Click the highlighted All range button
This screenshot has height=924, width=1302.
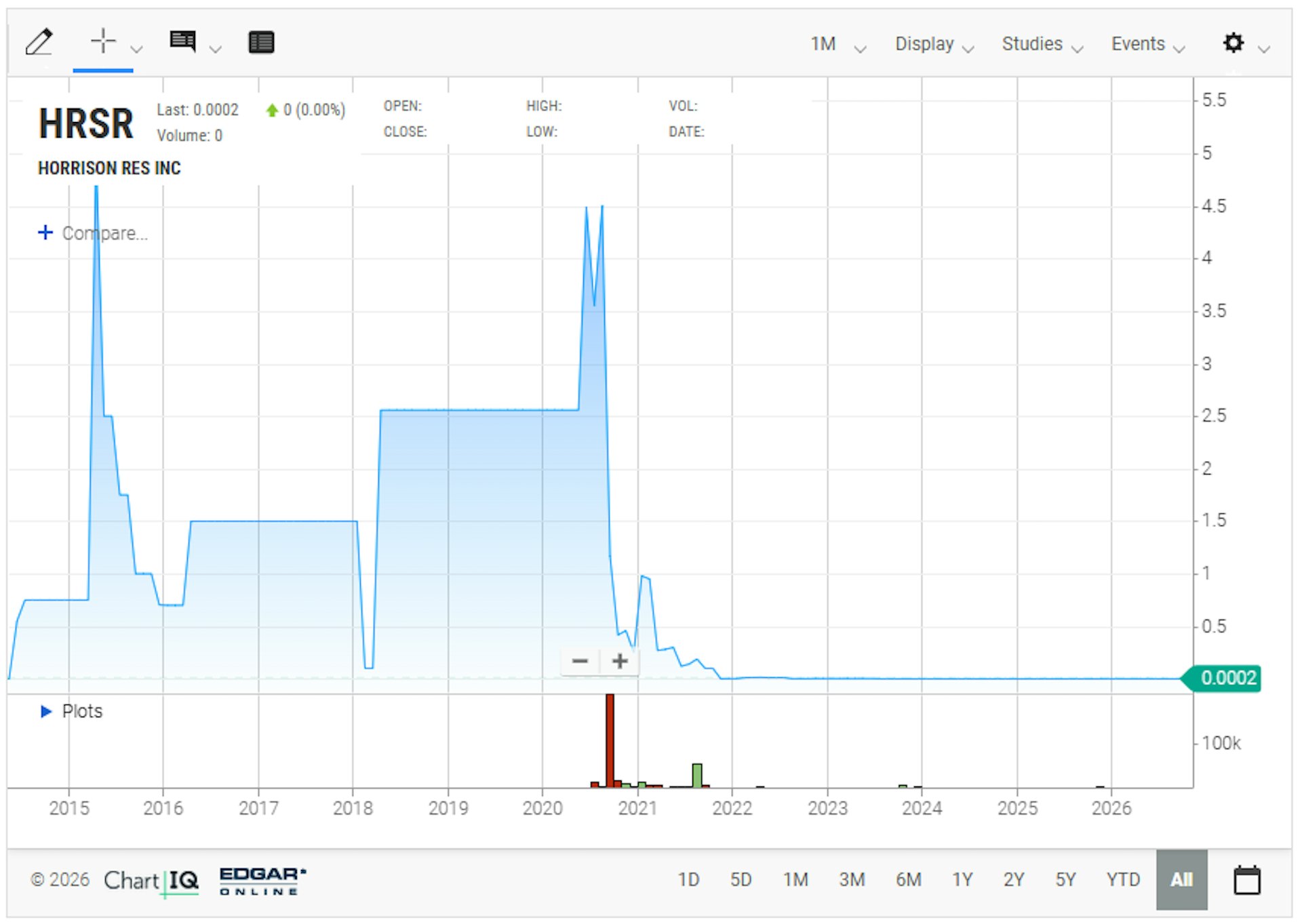[1181, 879]
